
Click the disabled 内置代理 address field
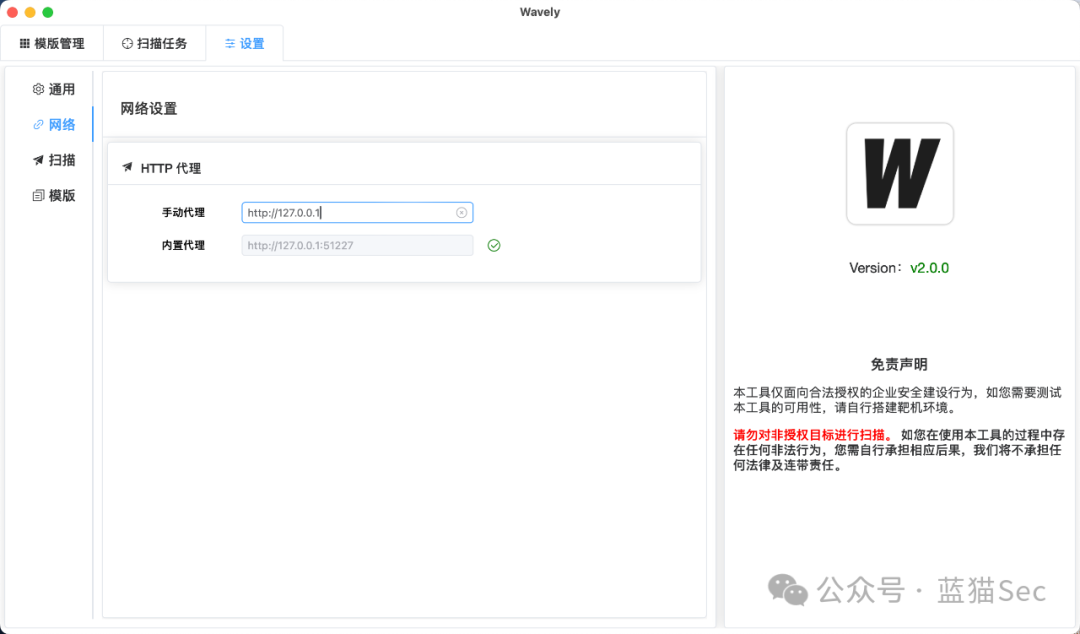click(x=357, y=245)
